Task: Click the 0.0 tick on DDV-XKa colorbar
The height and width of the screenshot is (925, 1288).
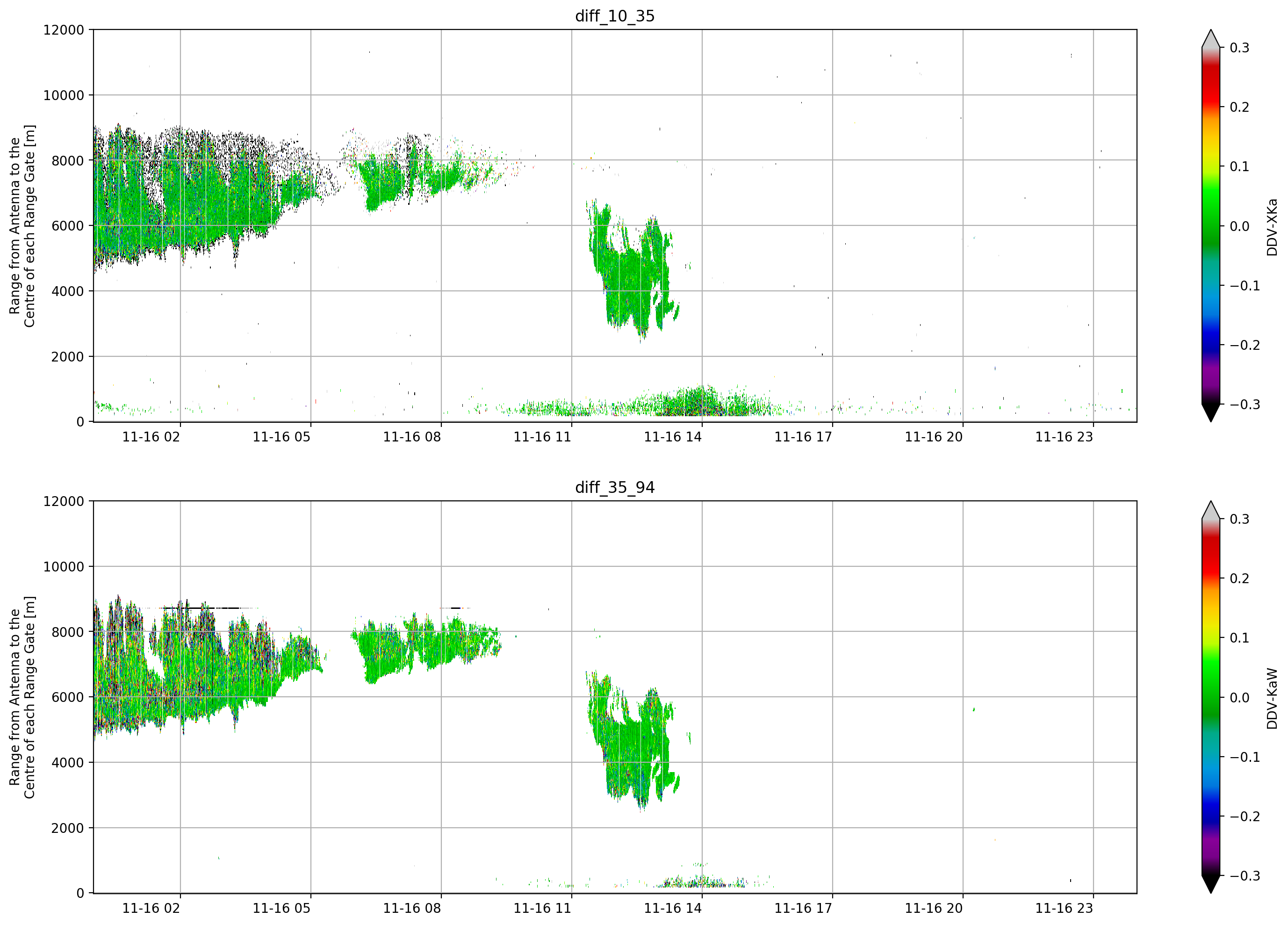Action: (1239, 226)
